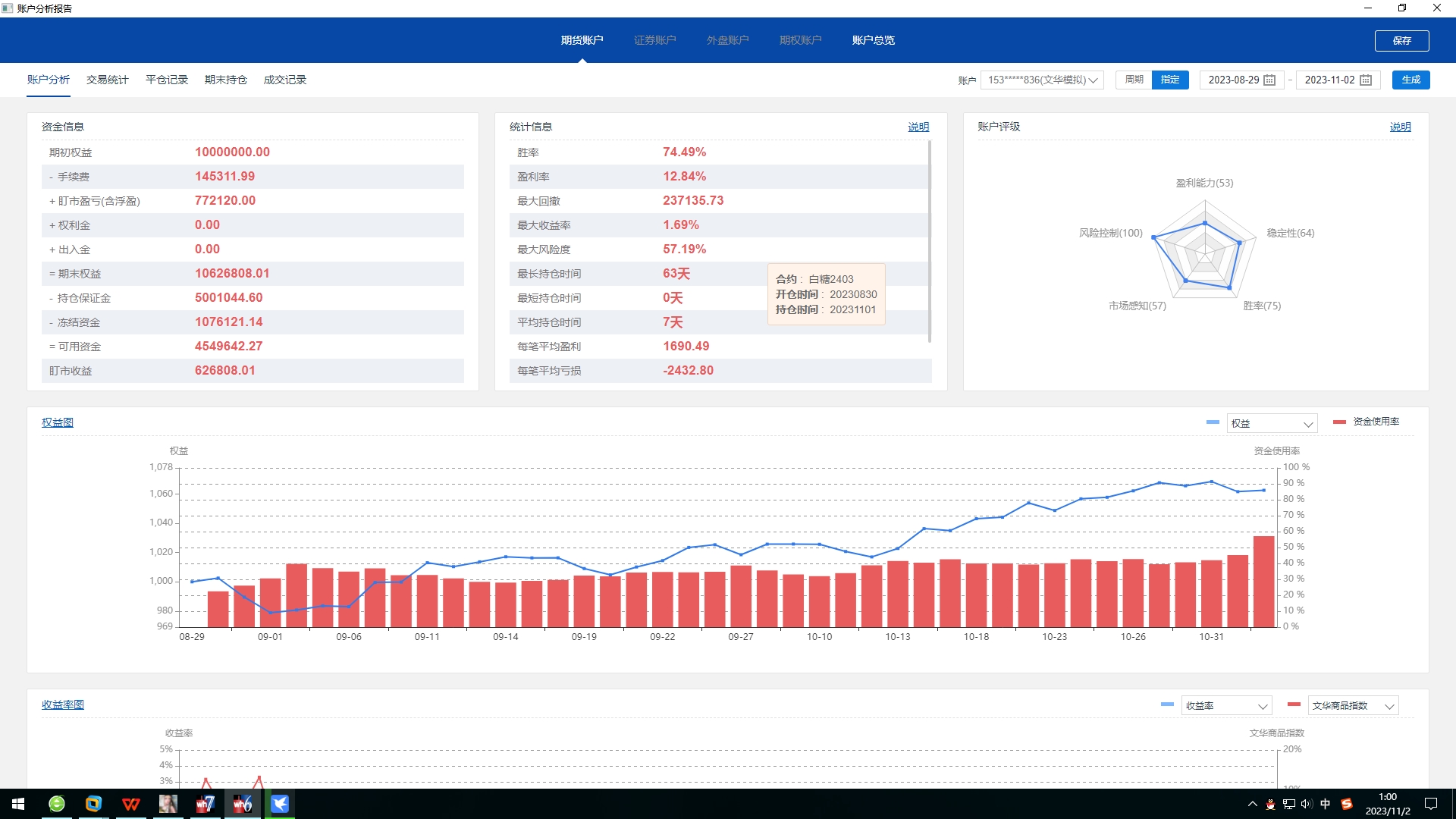Open the 说明 link in 账户评级 panel

[x=1400, y=127]
